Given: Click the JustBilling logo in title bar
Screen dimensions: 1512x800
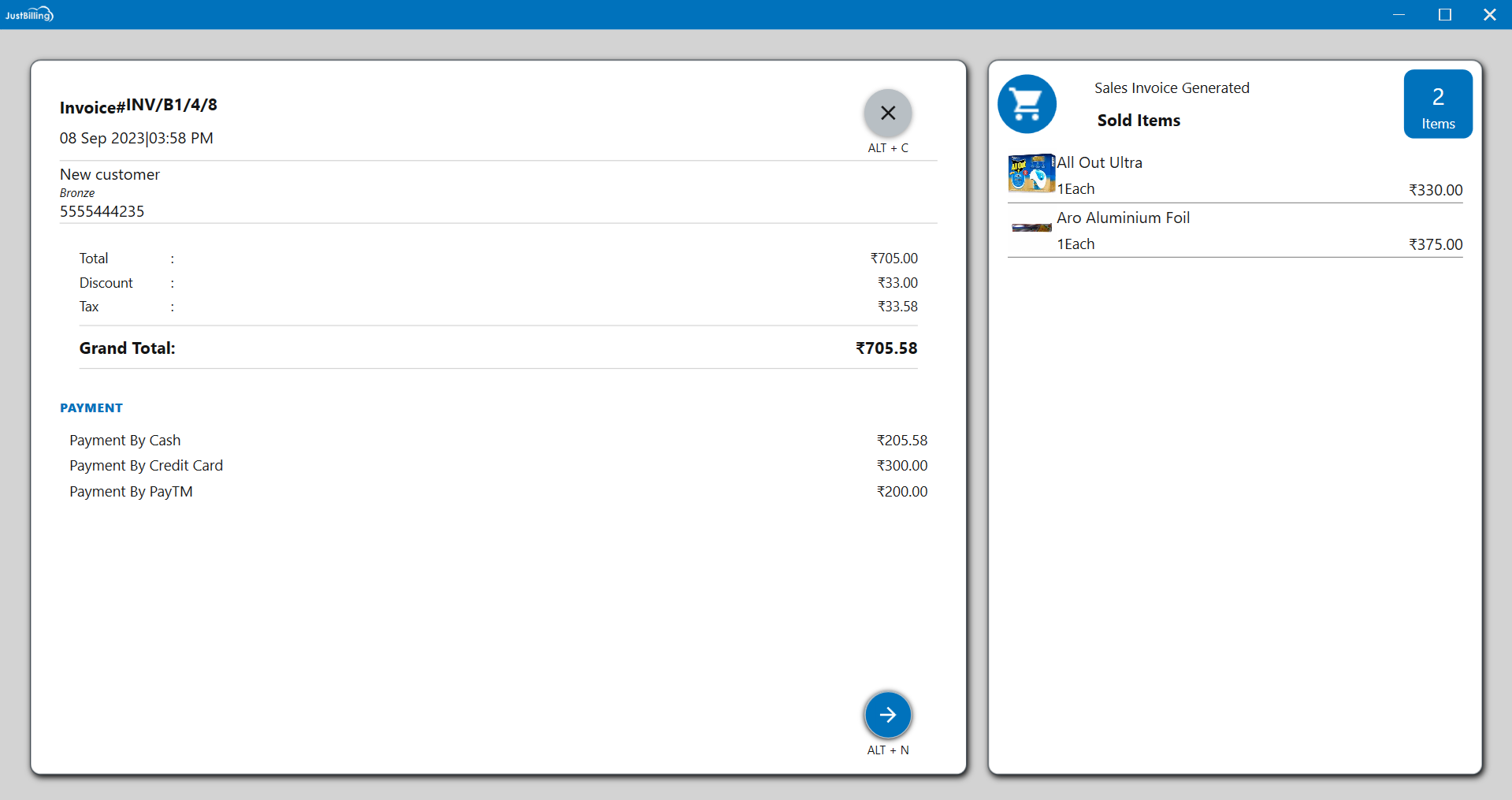Looking at the screenshot, I should coord(29,14).
